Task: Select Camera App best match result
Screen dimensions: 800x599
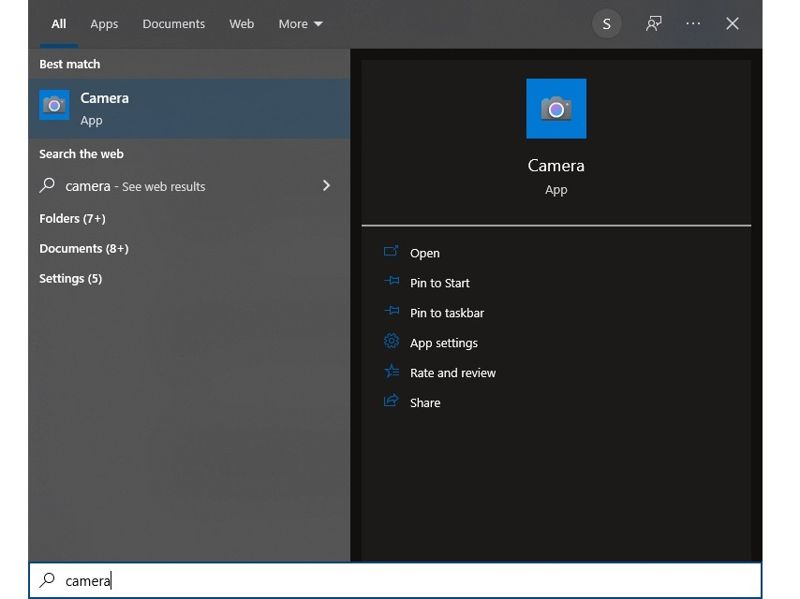Action: (189, 108)
